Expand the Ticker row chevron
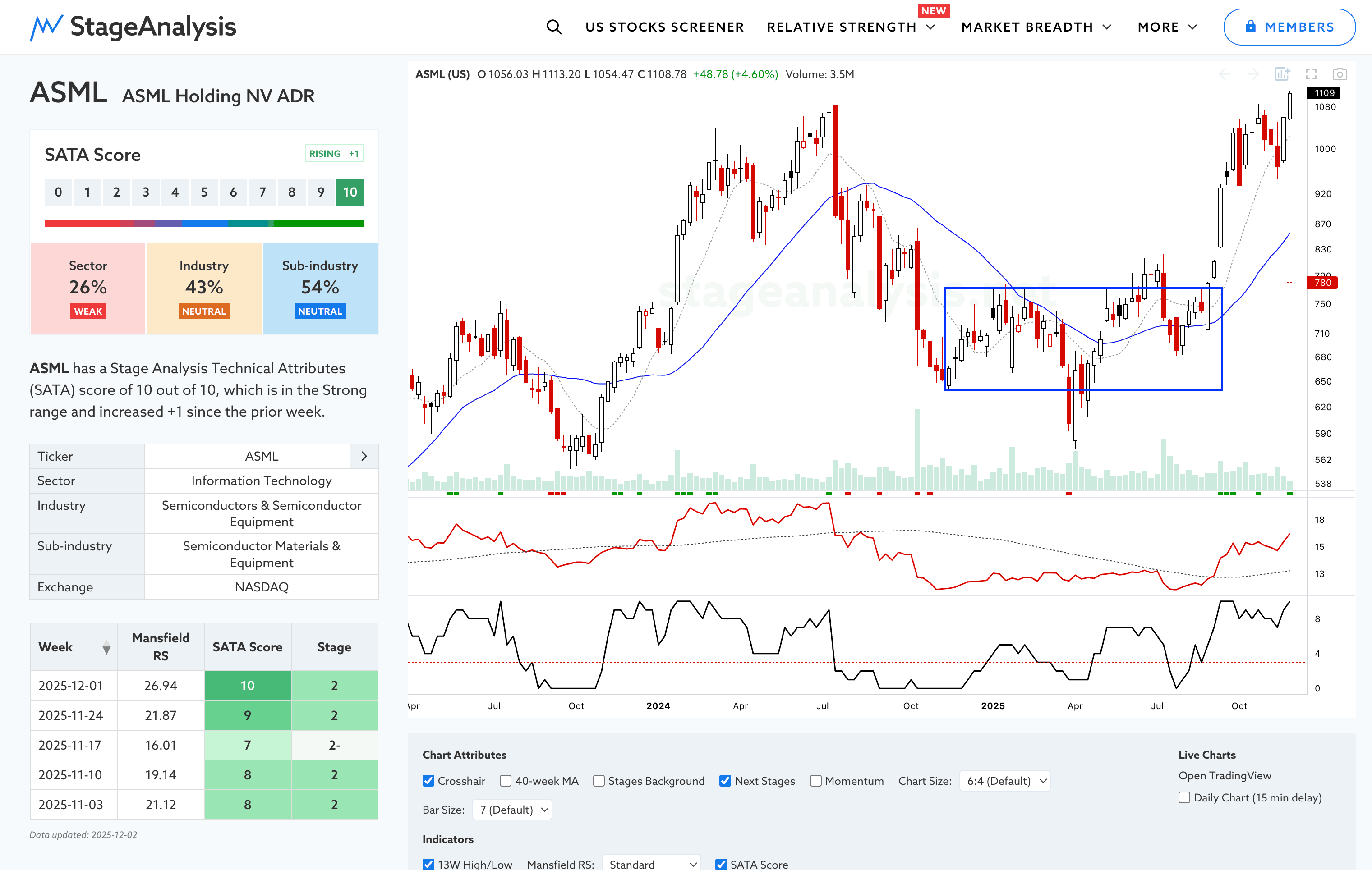This screenshot has height=870, width=1372. tap(364, 456)
